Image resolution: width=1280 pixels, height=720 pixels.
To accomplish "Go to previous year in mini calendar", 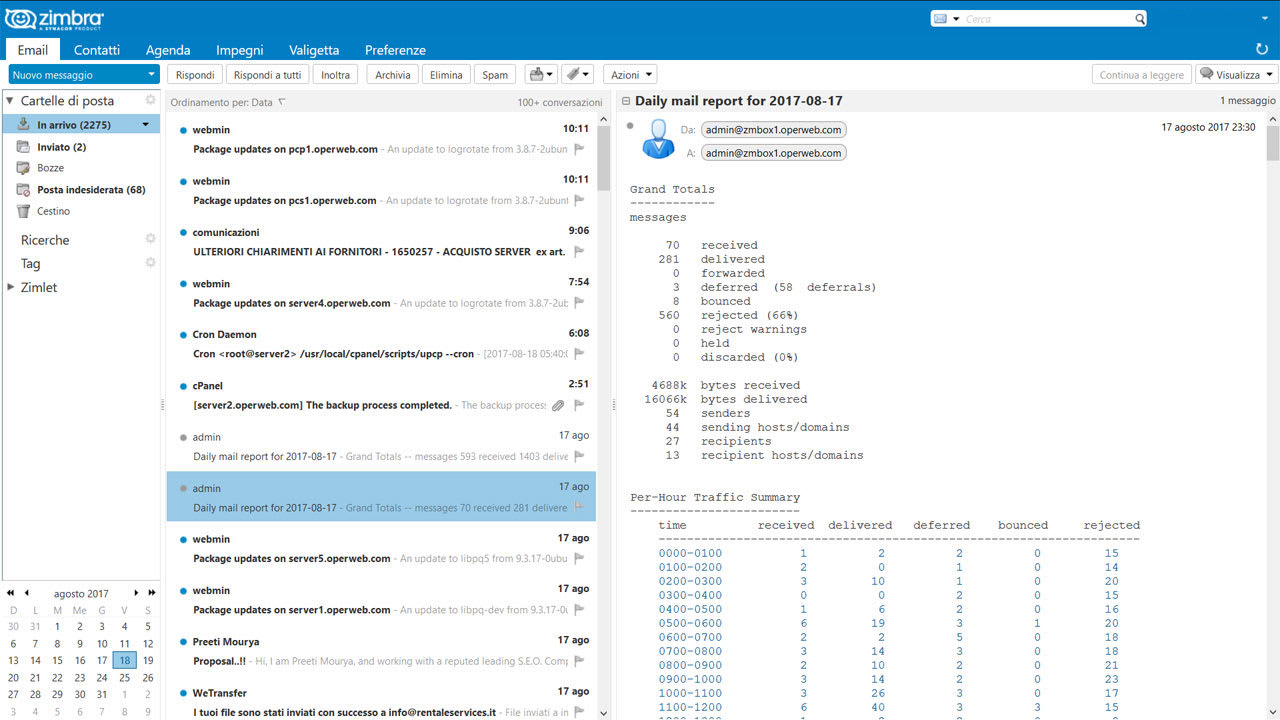I will [x=10, y=593].
